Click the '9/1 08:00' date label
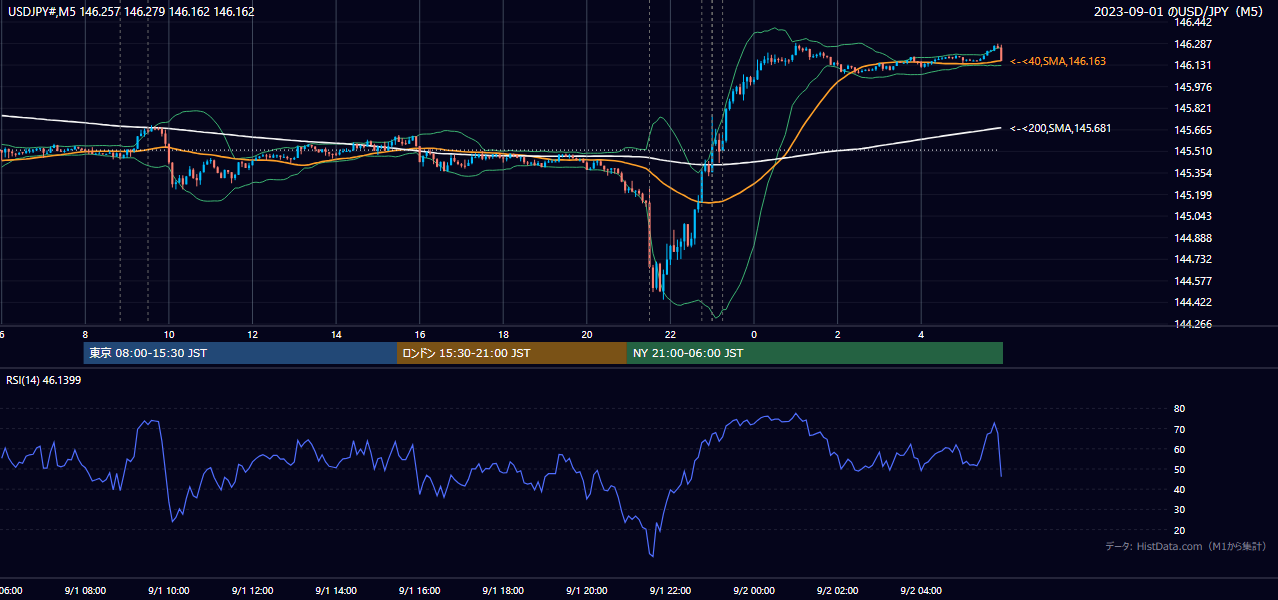Image resolution: width=1278 pixels, height=600 pixels. click(x=84, y=591)
